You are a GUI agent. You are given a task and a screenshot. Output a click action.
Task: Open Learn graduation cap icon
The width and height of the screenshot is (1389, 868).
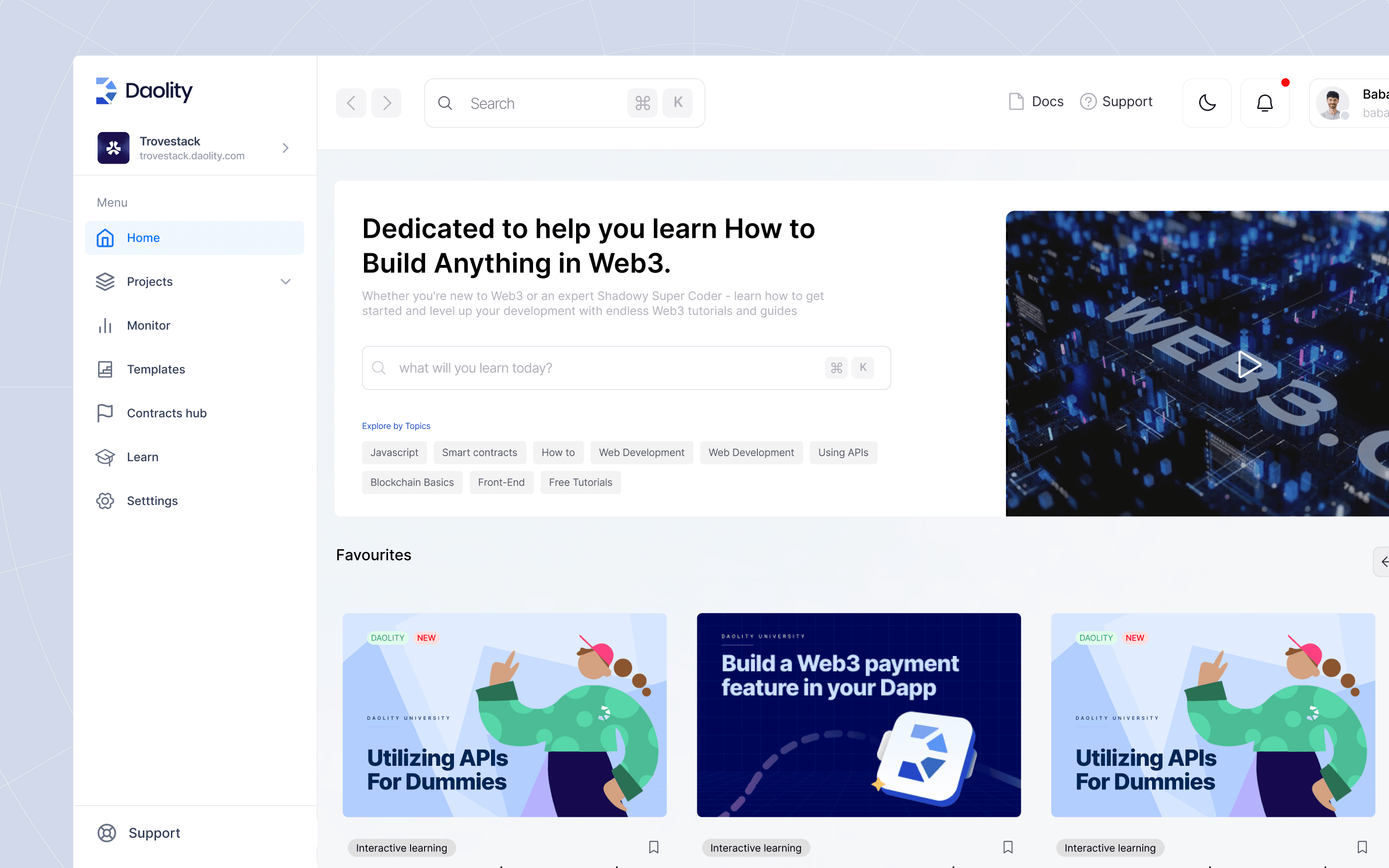[105, 457]
